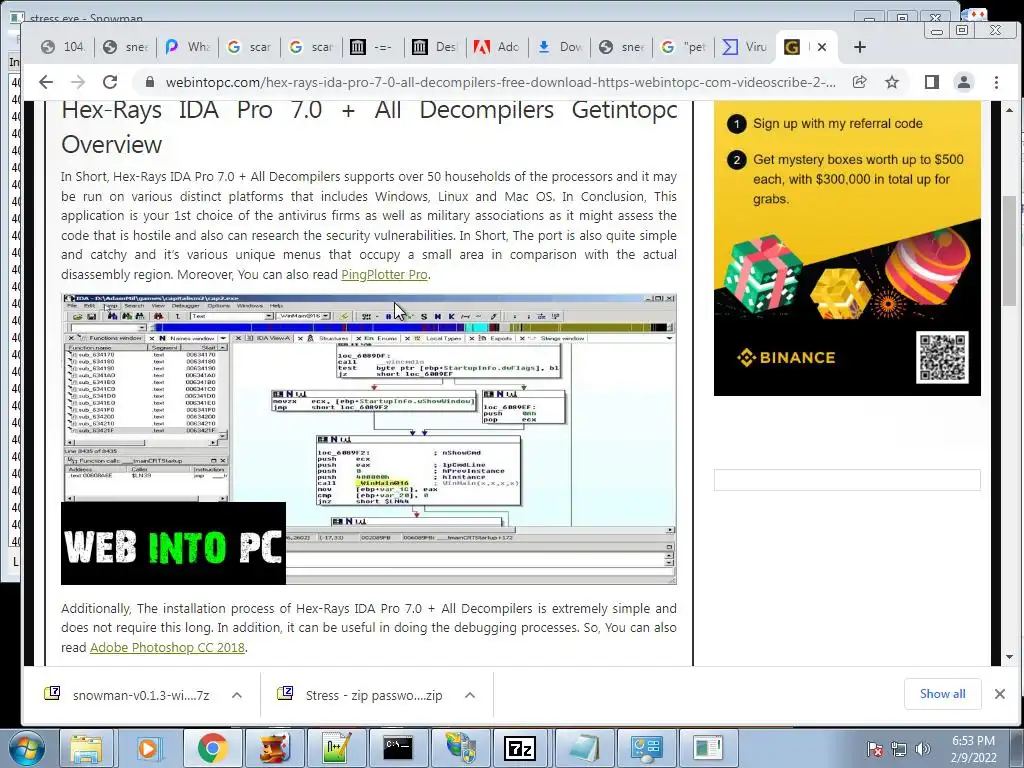Open Windows Explorer from the taskbar
This screenshot has width=1024, height=768.
pyautogui.click(x=86, y=748)
